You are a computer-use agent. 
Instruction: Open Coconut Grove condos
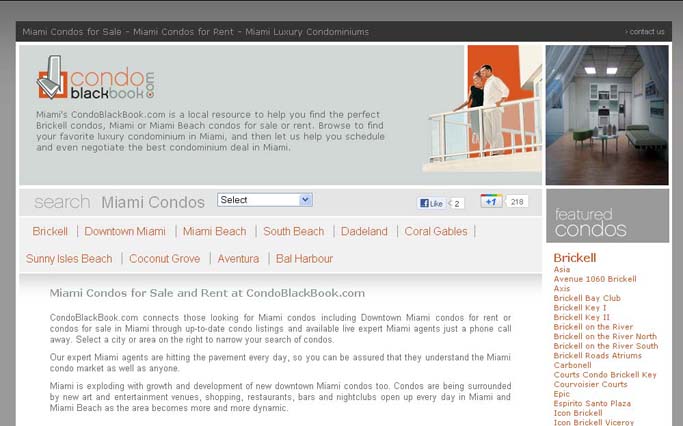165,259
